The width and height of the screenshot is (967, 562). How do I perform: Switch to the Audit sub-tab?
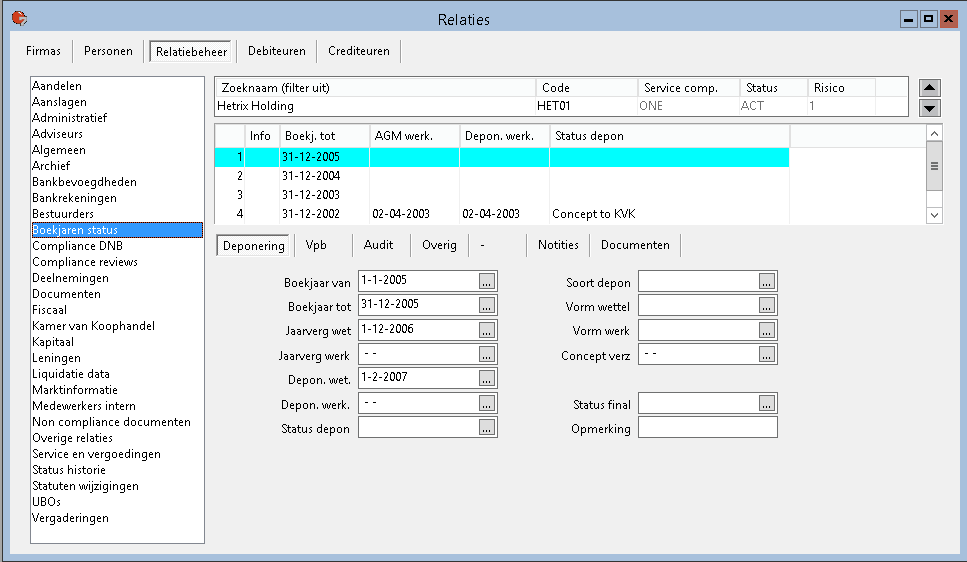tap(379, 245)
